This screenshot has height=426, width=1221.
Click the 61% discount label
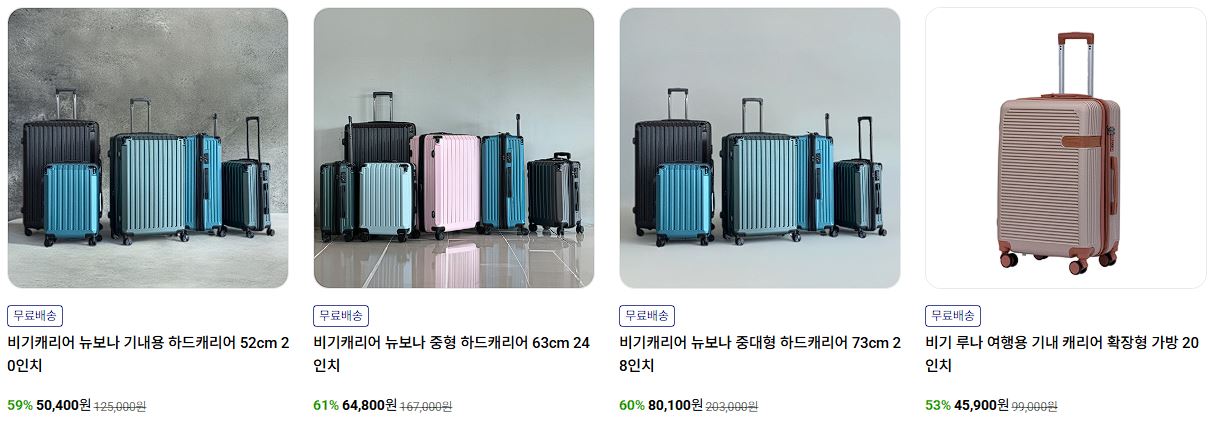pos(326,405)
